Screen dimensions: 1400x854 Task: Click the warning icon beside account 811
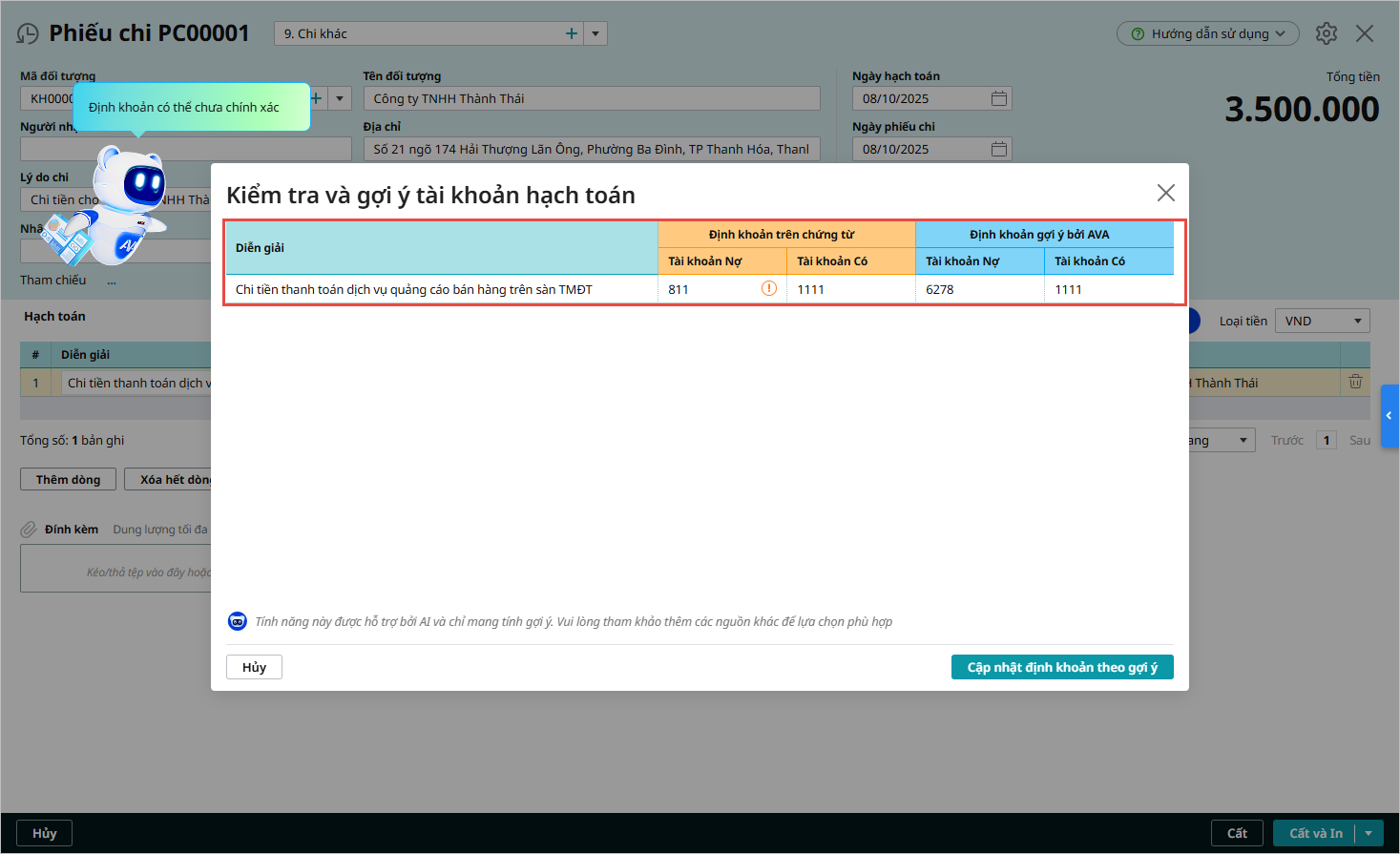pos(768,288)
